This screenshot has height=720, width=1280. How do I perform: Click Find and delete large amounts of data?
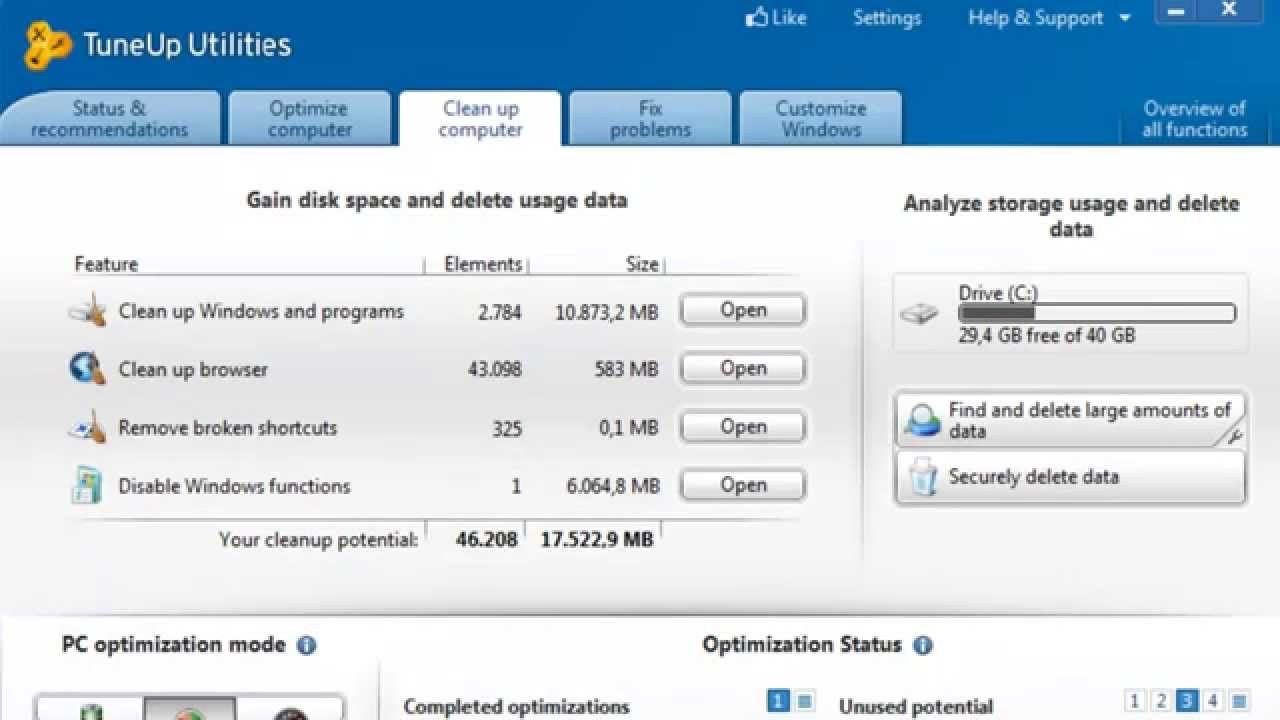coord(1070,420)
